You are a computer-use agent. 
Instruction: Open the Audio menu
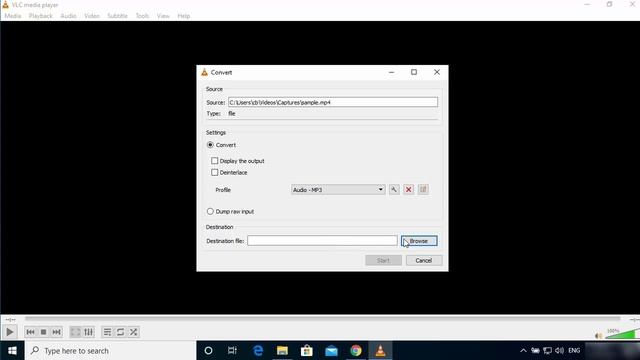click(68, 16)
